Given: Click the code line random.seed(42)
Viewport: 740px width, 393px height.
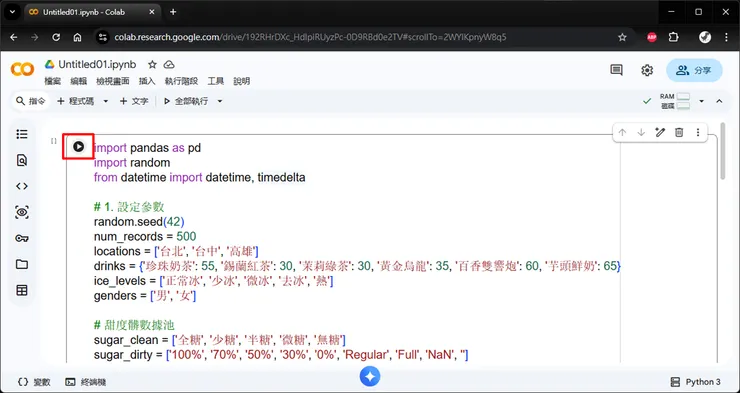Looking at the screenshot, I should point(139,221).
